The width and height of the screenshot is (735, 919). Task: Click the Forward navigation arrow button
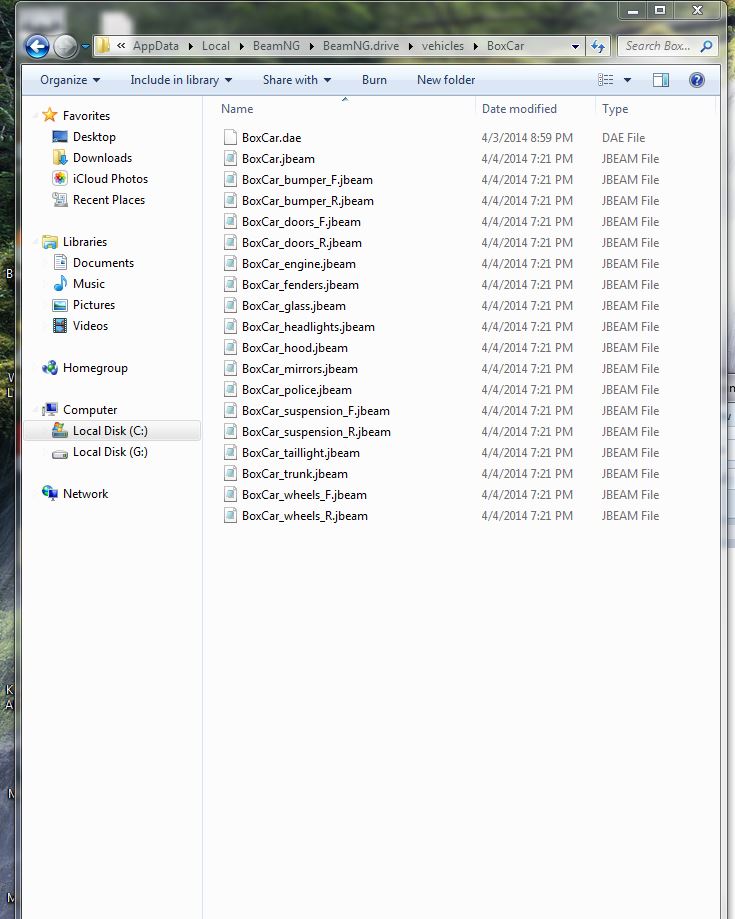65,46
